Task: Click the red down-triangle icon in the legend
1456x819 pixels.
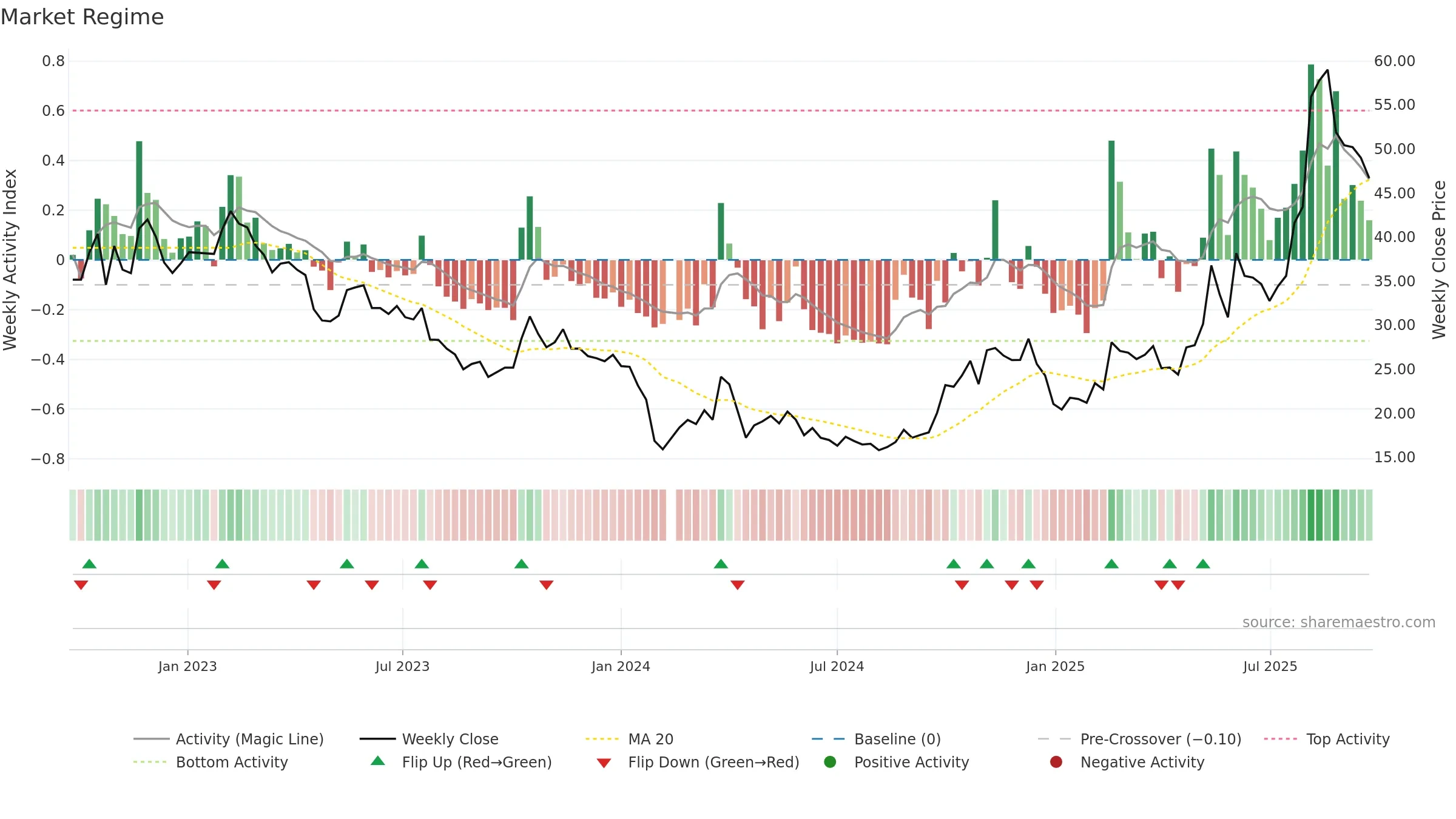Action: click(604, 763)
